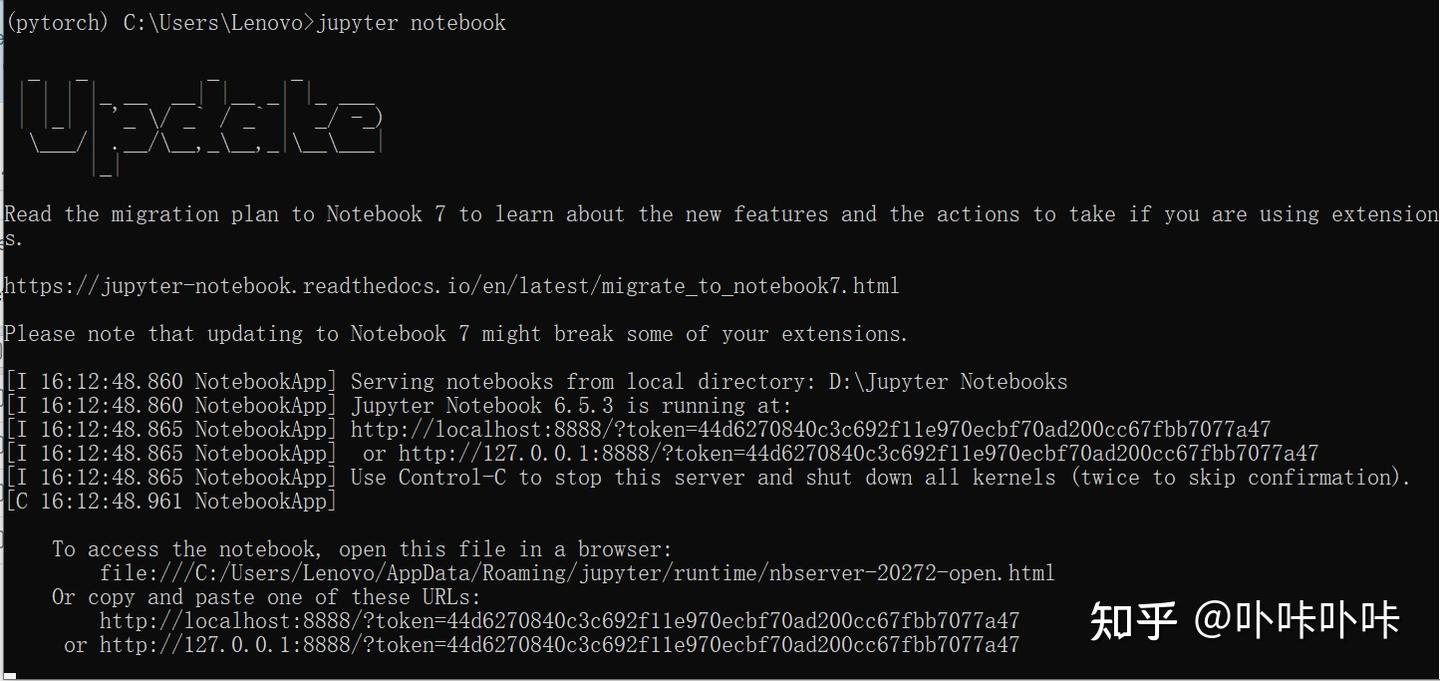Screen dimensions: 1440x681
Task: Click the Notebook 7 migration readthedocs URL
Action: point(451,286)
